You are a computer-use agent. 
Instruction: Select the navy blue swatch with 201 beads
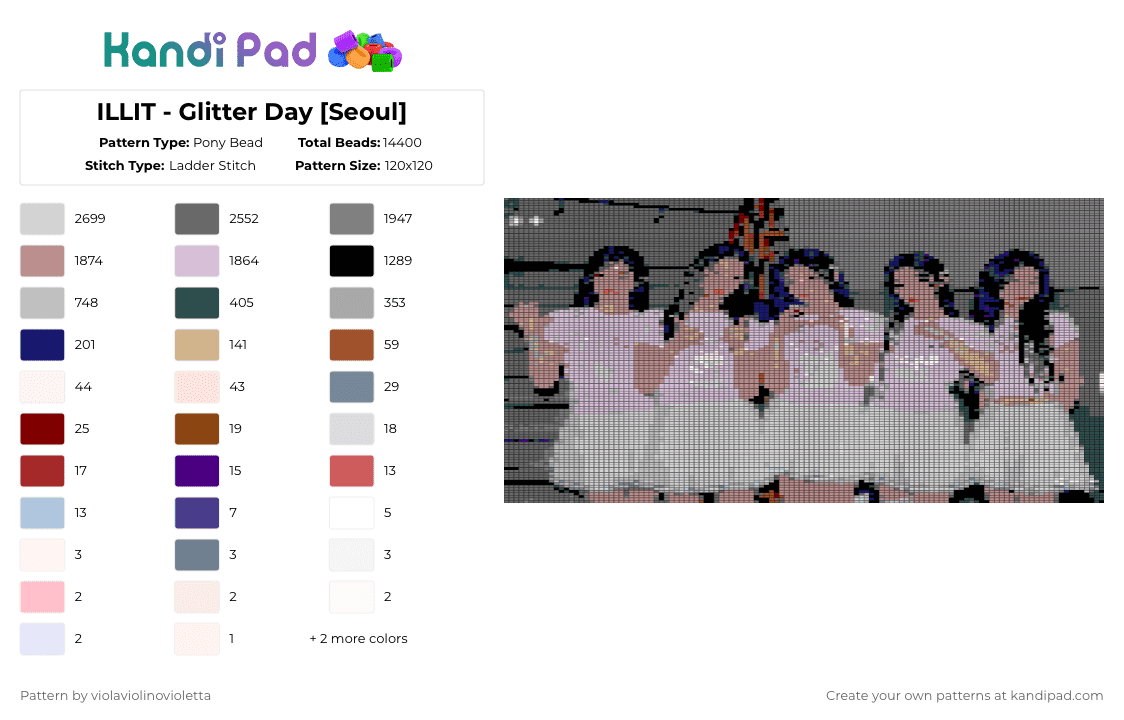click(42, 345)
